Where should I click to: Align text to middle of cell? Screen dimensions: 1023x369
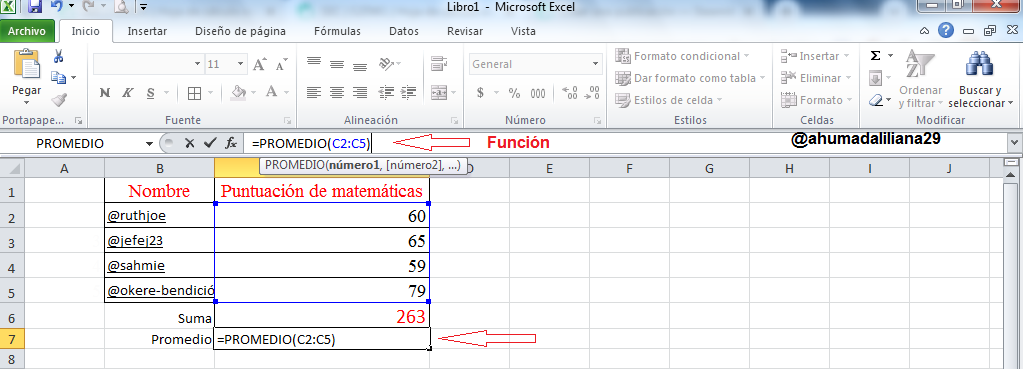coord(337,64)
